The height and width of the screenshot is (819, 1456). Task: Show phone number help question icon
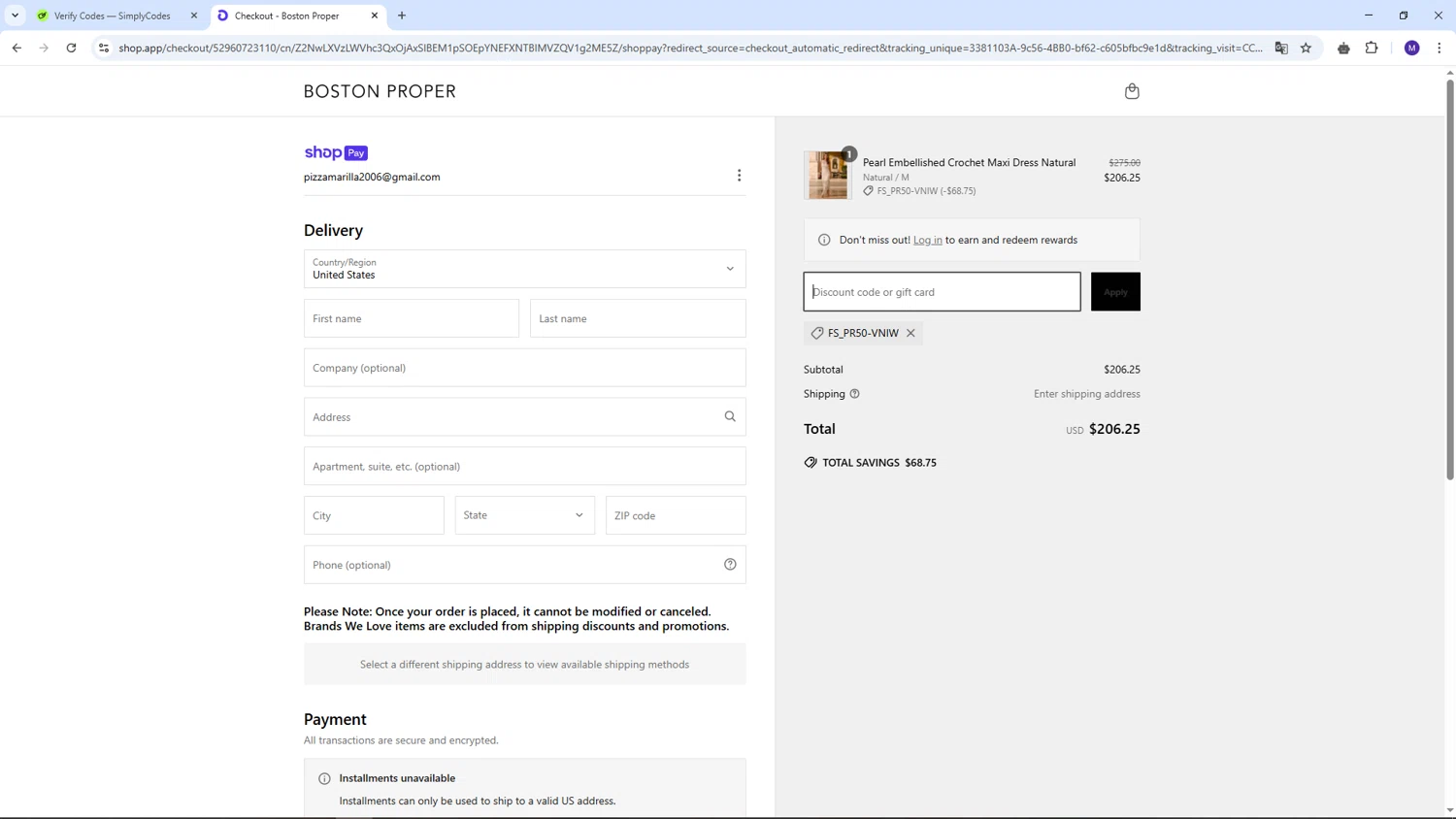[730, 565]
